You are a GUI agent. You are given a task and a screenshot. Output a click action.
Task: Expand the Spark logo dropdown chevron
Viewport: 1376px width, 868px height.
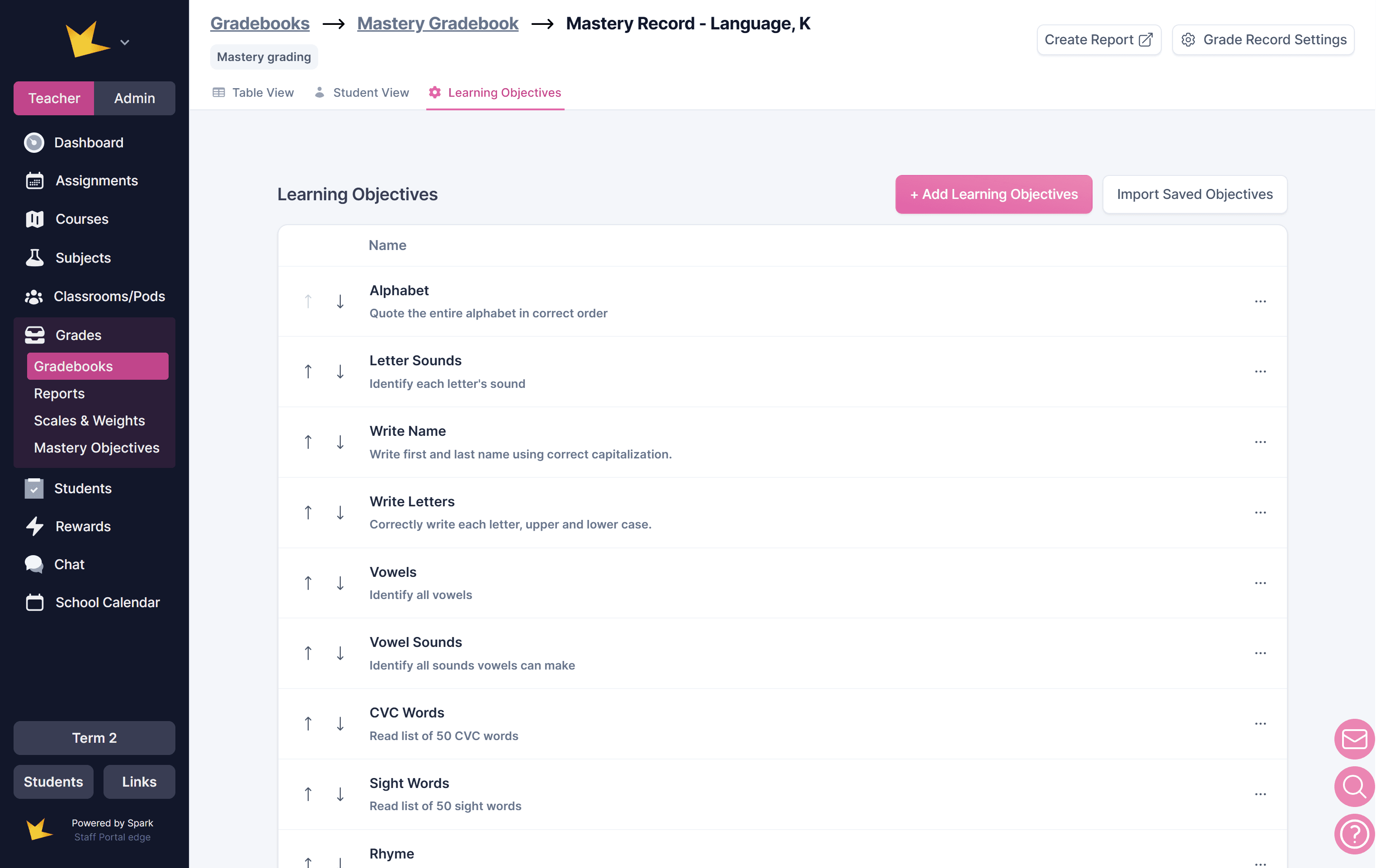pyautogui.click(x=125, y=42)
